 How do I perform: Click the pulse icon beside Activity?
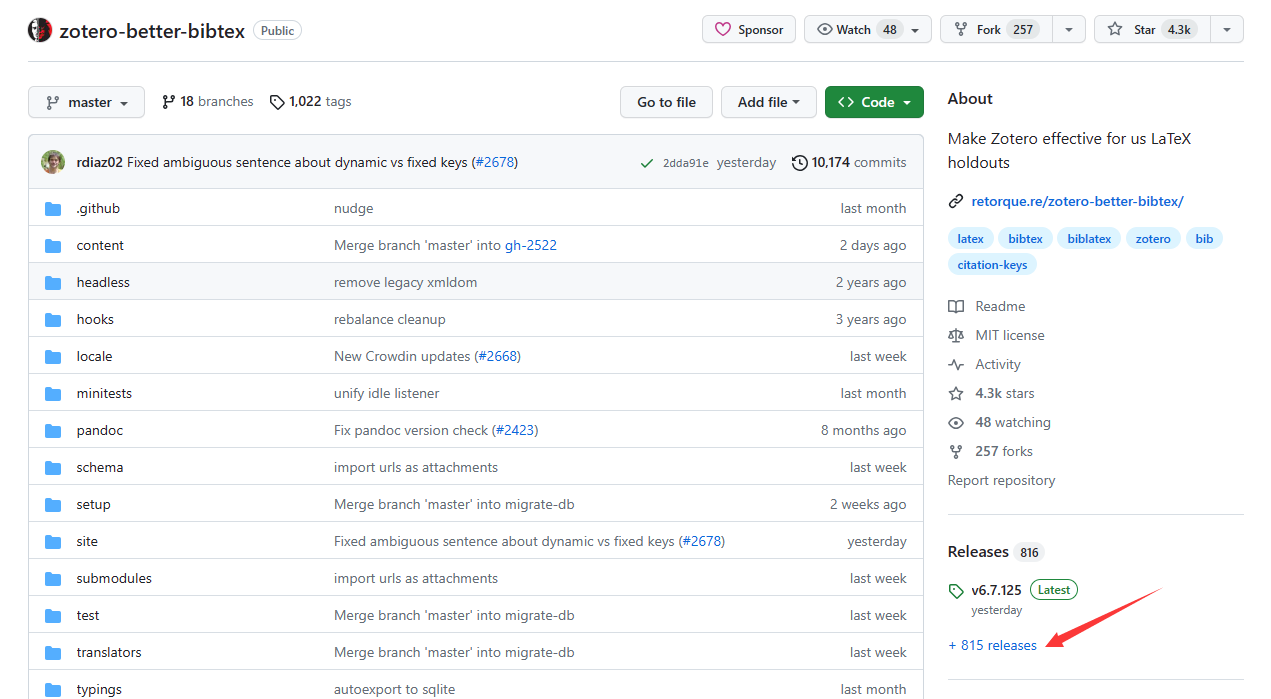point(956,365)
